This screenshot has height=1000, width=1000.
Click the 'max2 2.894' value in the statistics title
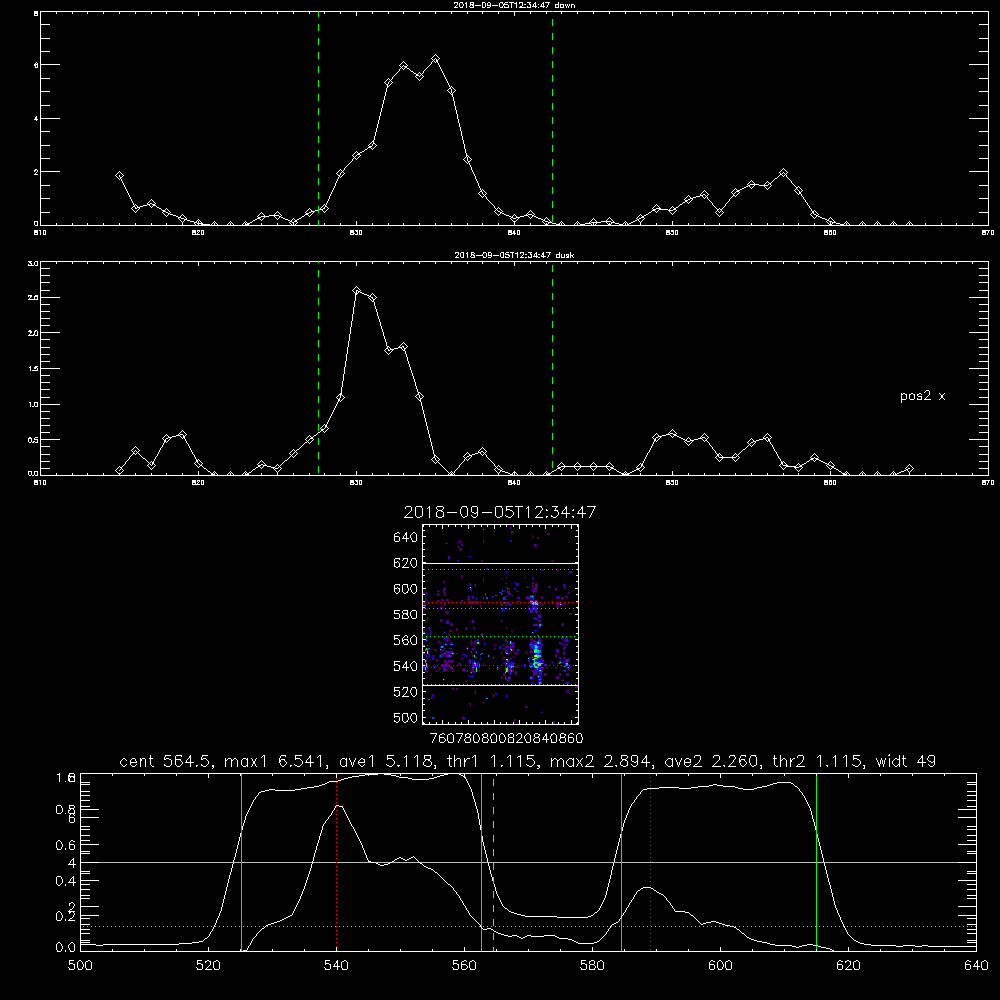point(601,761)
